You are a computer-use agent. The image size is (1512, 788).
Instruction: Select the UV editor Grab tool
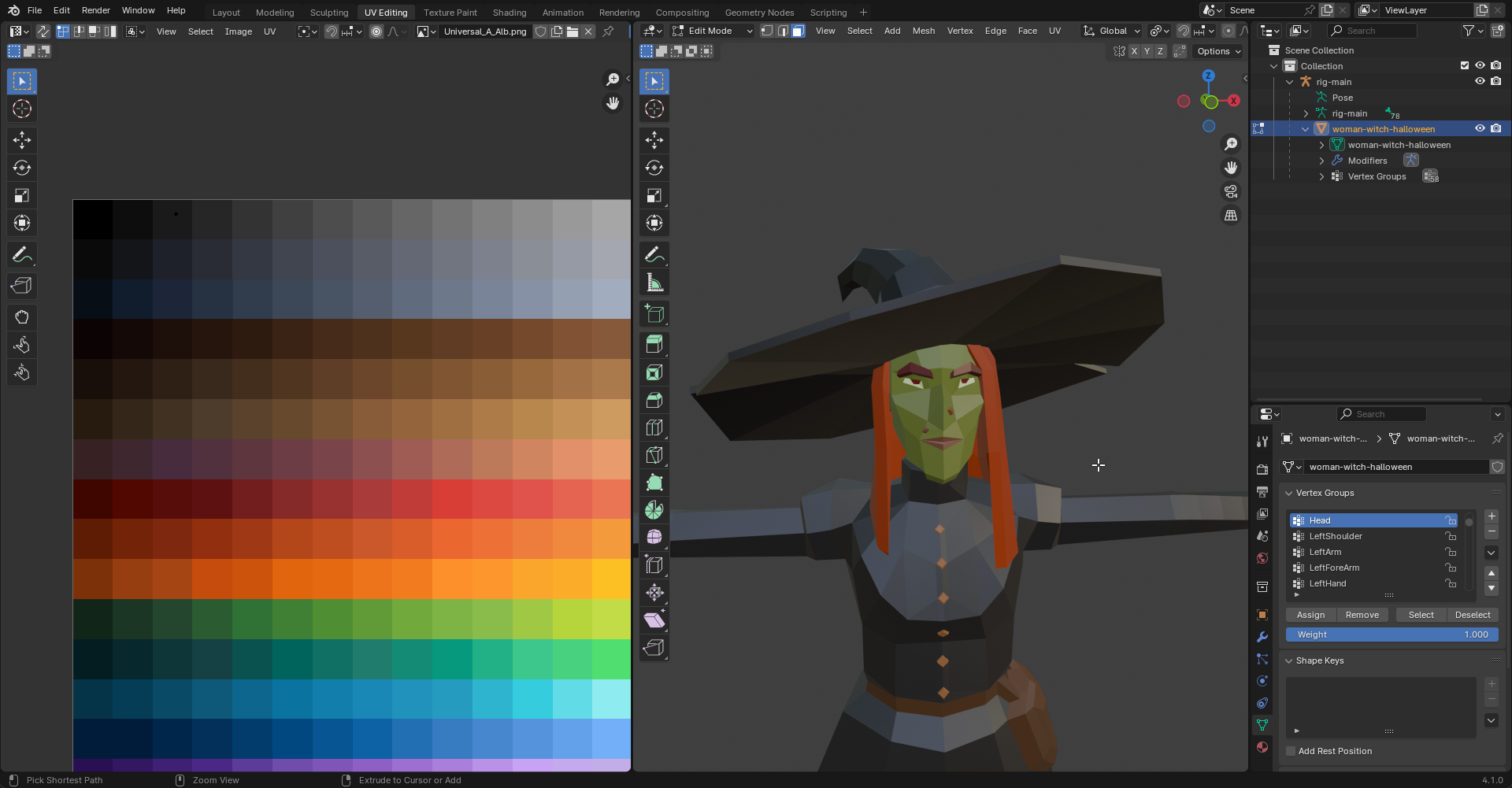click(22, 317)
